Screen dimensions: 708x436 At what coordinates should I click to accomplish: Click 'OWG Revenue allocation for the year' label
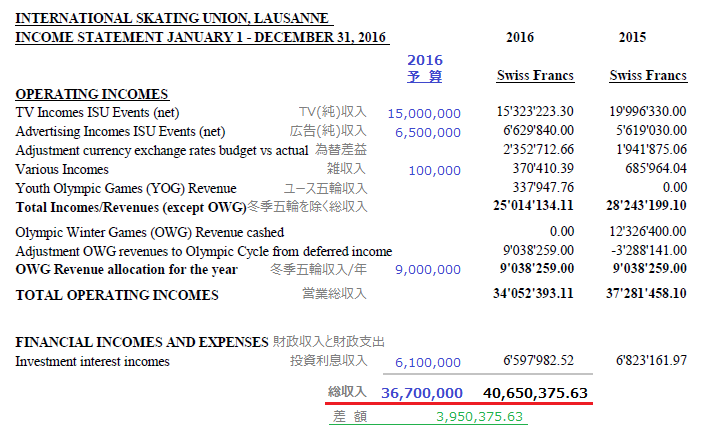coord(126,269)
